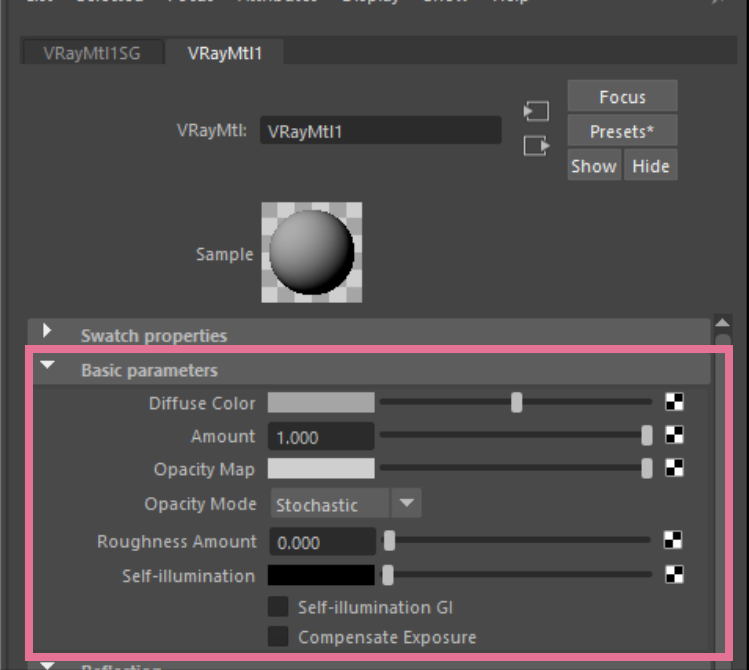Collapse the Basic parameters section
749x670 pixels.
pos(47,365)
